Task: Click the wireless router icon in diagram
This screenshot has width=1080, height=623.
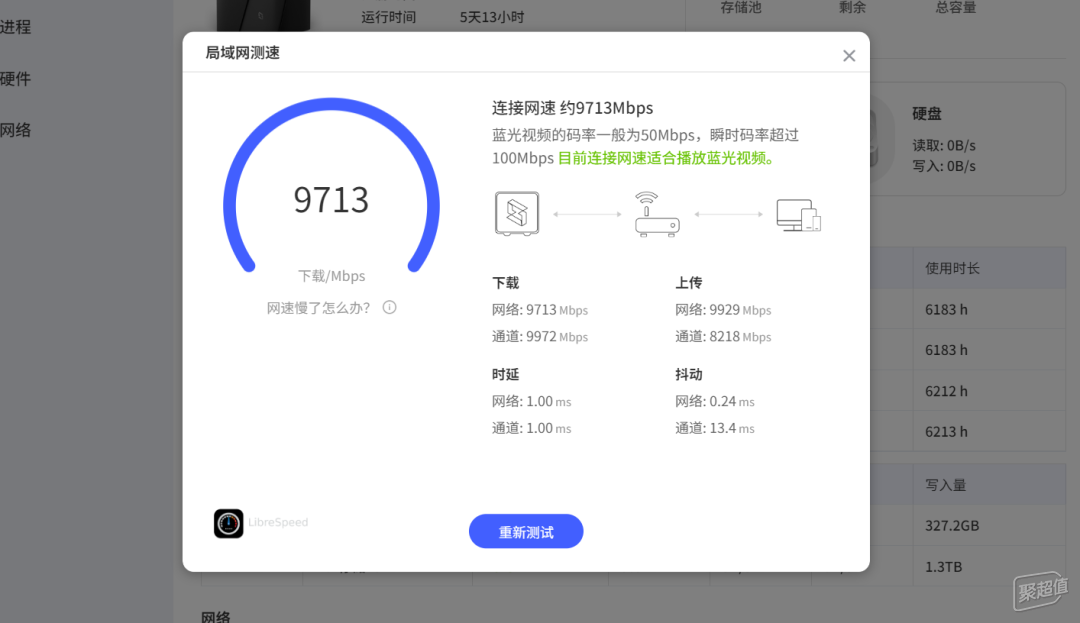Action: pos(657,214)
